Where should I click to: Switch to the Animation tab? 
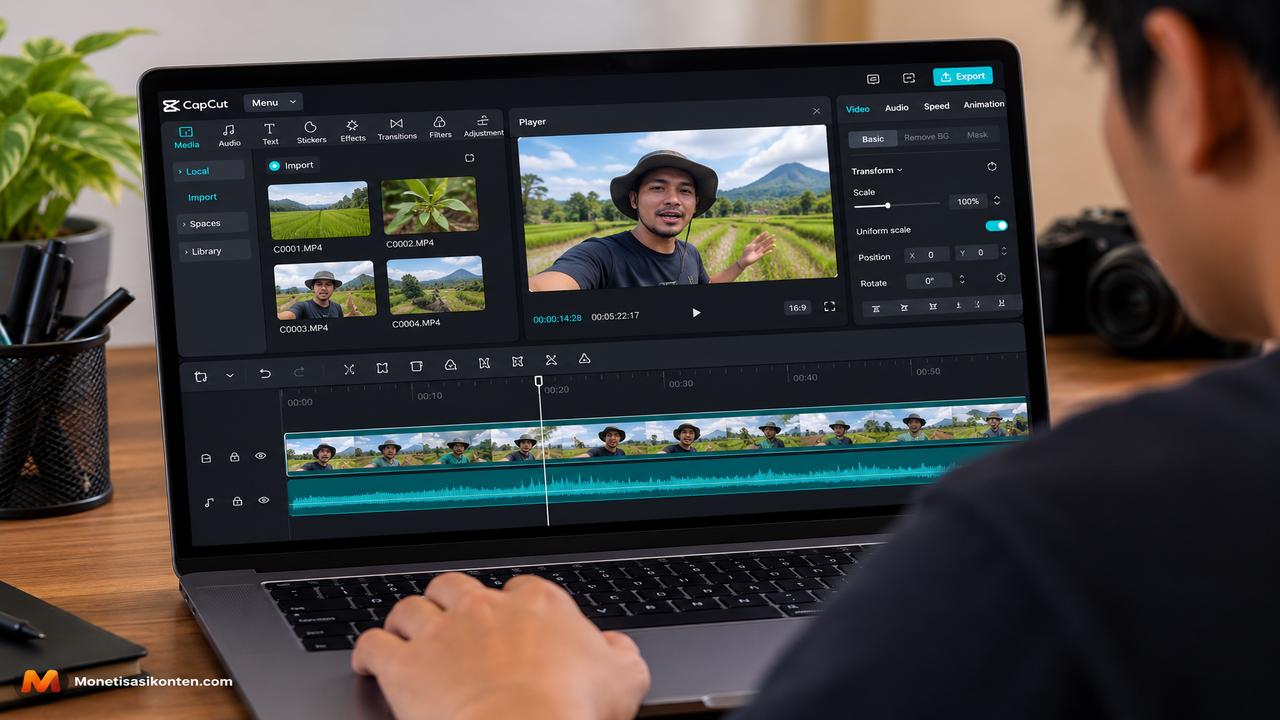click(x=984, y=104)
